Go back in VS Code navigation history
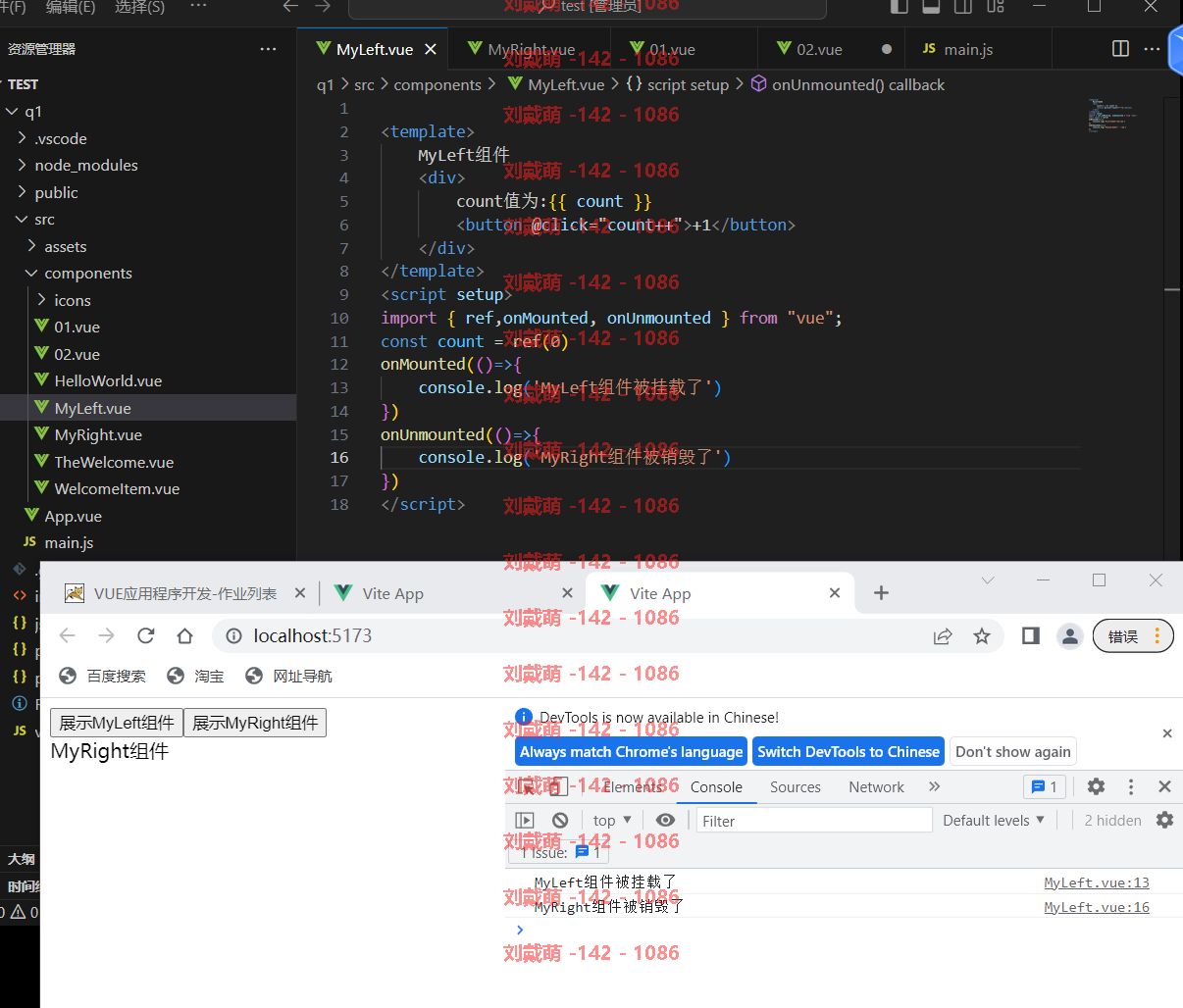 point(290,7)
